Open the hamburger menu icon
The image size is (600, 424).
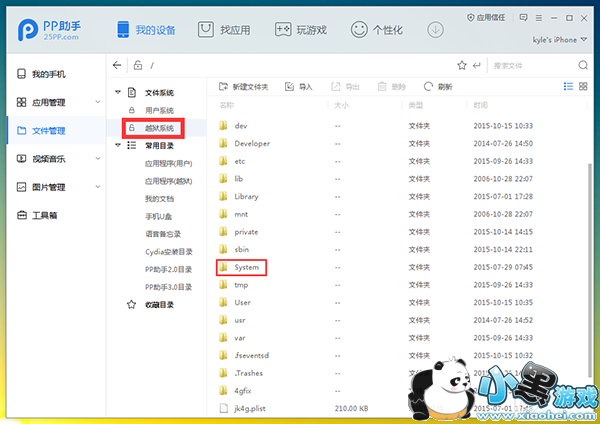539,18
